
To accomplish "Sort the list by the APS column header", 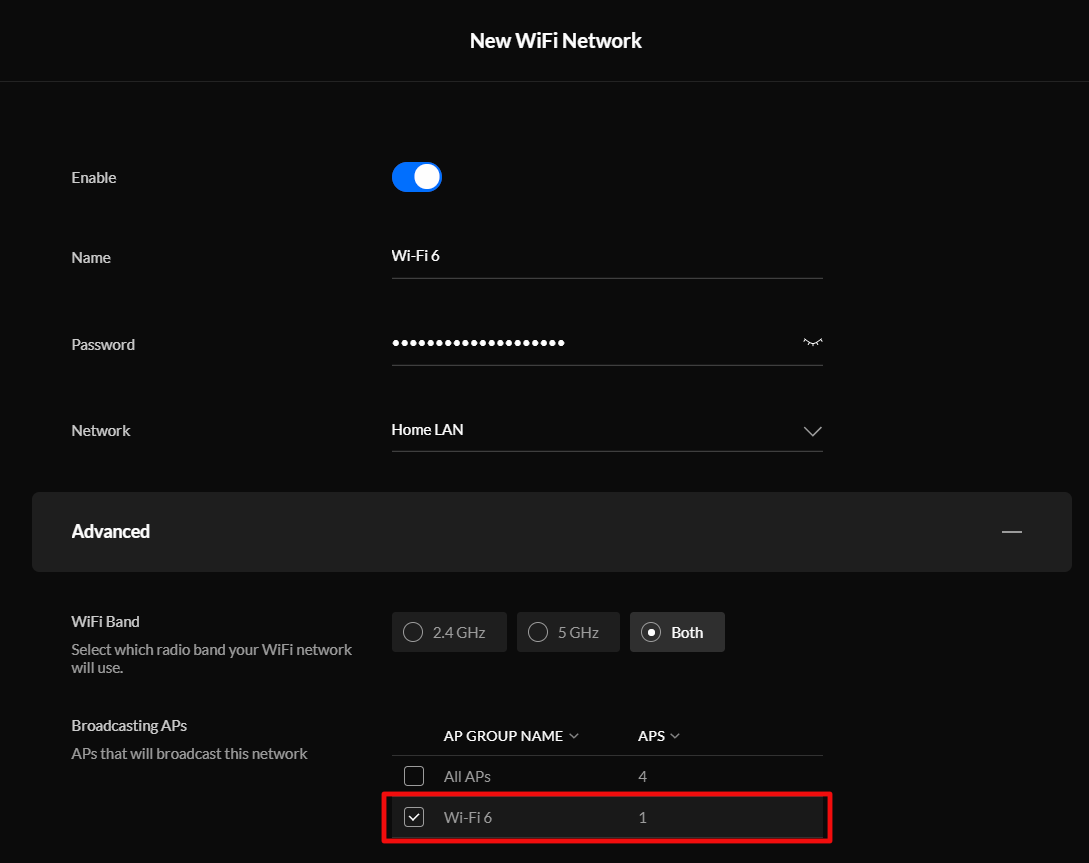I will click(651, 736).
